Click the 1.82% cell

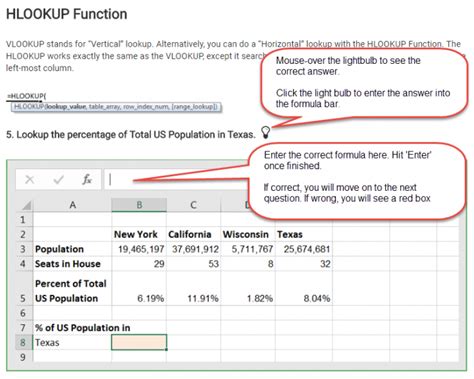coord(248,288)
